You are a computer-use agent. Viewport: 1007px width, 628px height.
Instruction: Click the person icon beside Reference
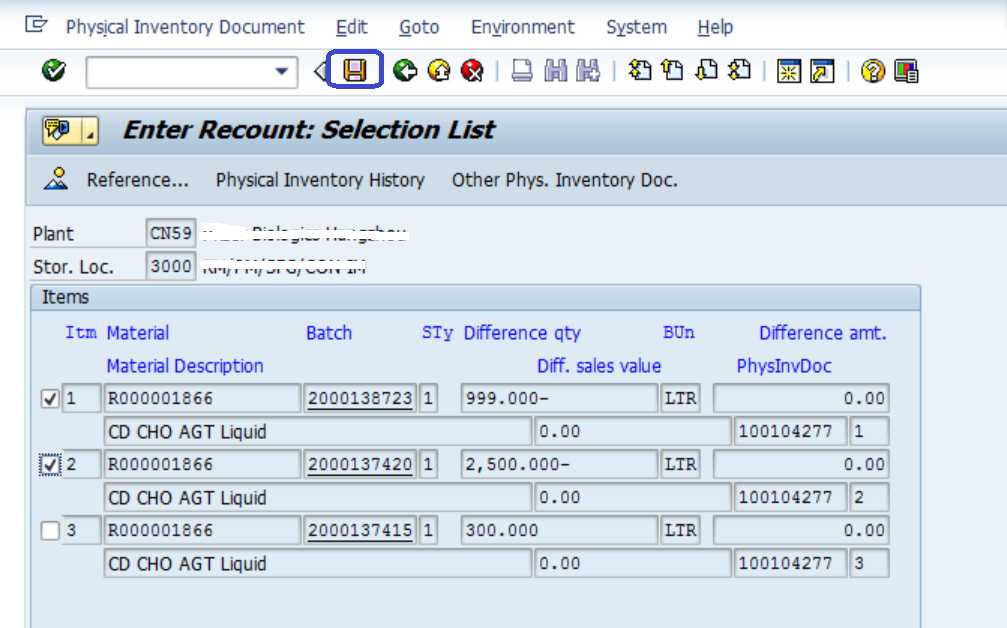pyautogui.click(x=56, y=179)
